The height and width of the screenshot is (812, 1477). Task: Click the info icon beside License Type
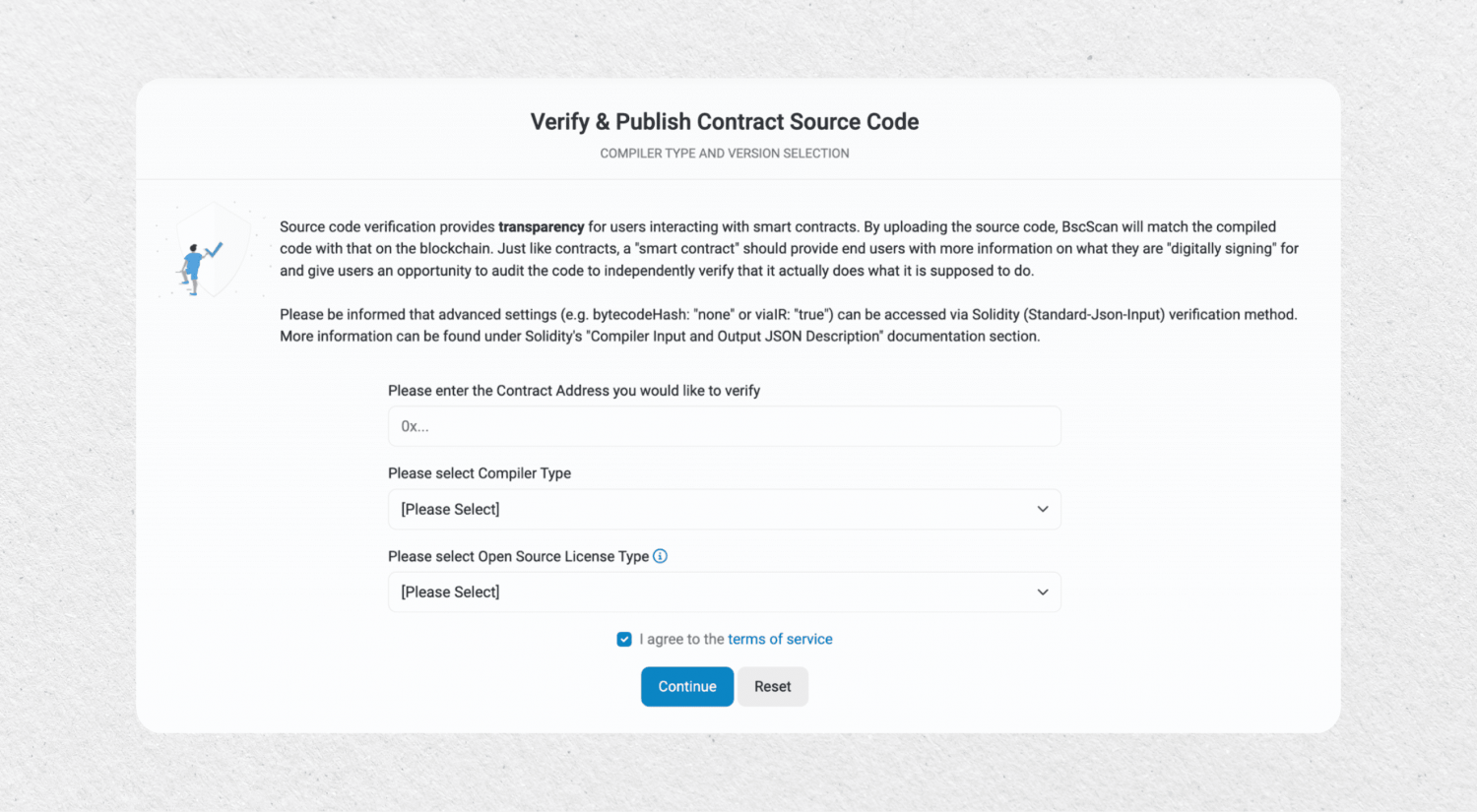click(x=660, y=556)
